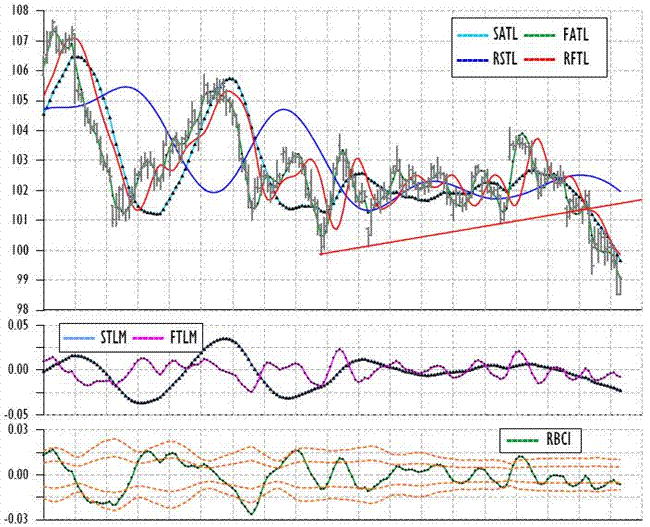Click the STLM legend label

[114, 338]
